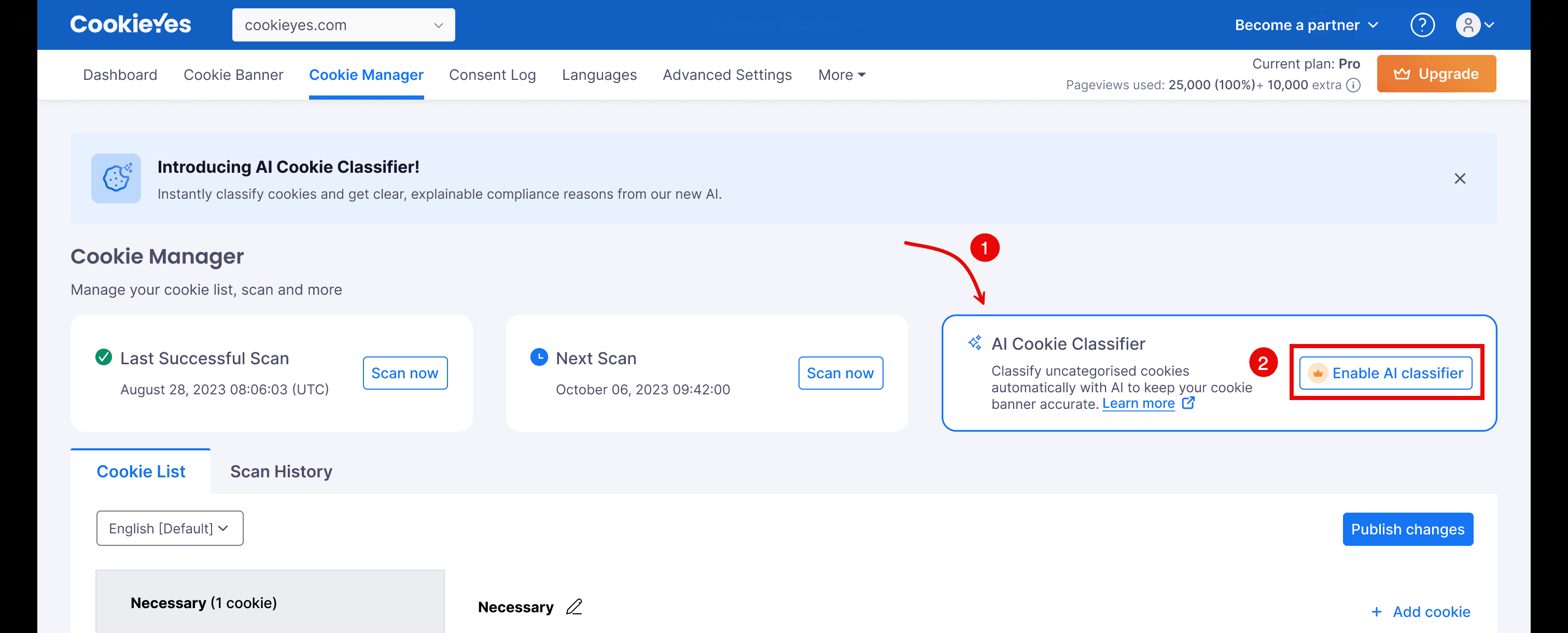Click the pageviews info icon
Screen dimensions: 1568x633
pos(1352,85)
